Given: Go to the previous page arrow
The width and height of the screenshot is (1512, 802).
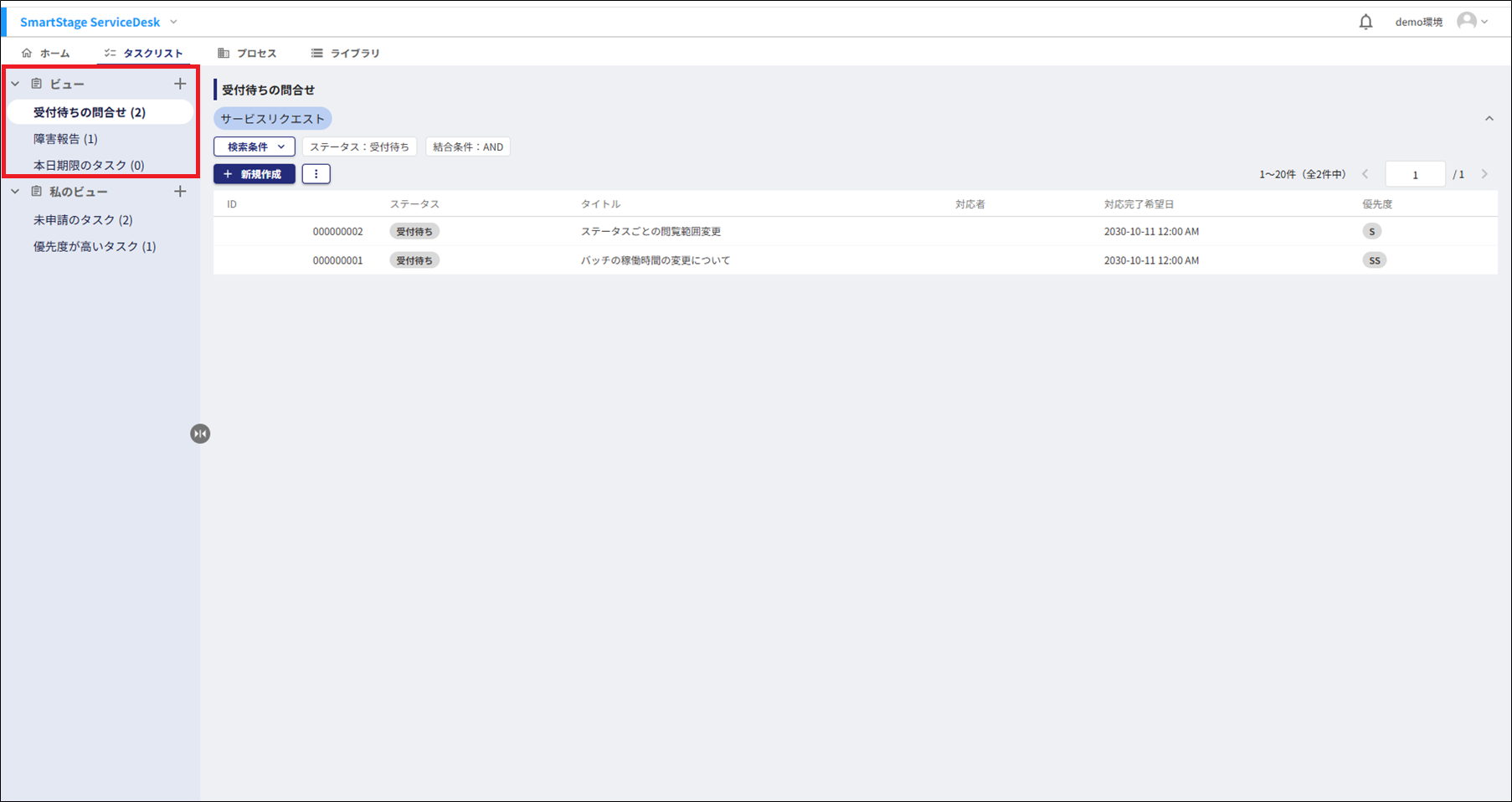Looking at the screenshot, I should click(1365, 174).
